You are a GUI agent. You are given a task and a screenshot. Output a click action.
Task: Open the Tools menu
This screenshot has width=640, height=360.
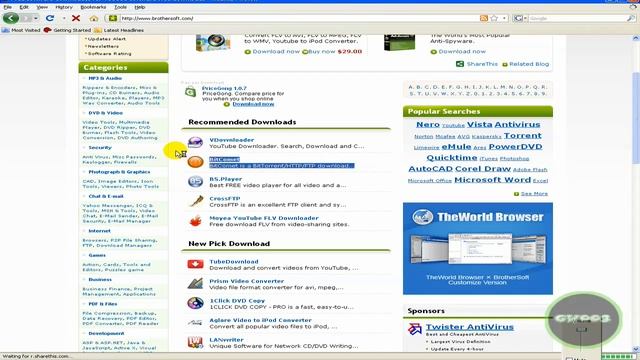pos(120,7)
